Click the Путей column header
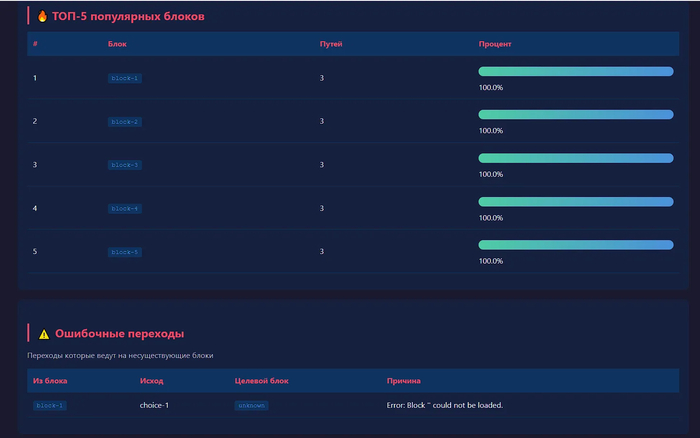700x438 pixels. pos(330,44)
